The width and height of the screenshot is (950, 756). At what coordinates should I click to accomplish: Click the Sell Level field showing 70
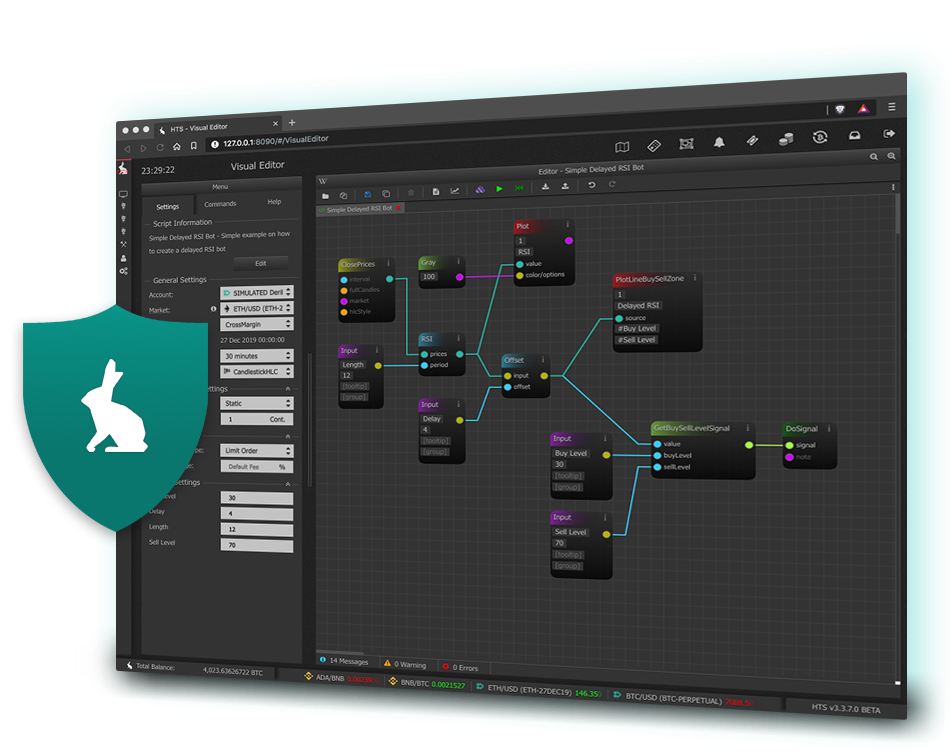click(257, 545)
